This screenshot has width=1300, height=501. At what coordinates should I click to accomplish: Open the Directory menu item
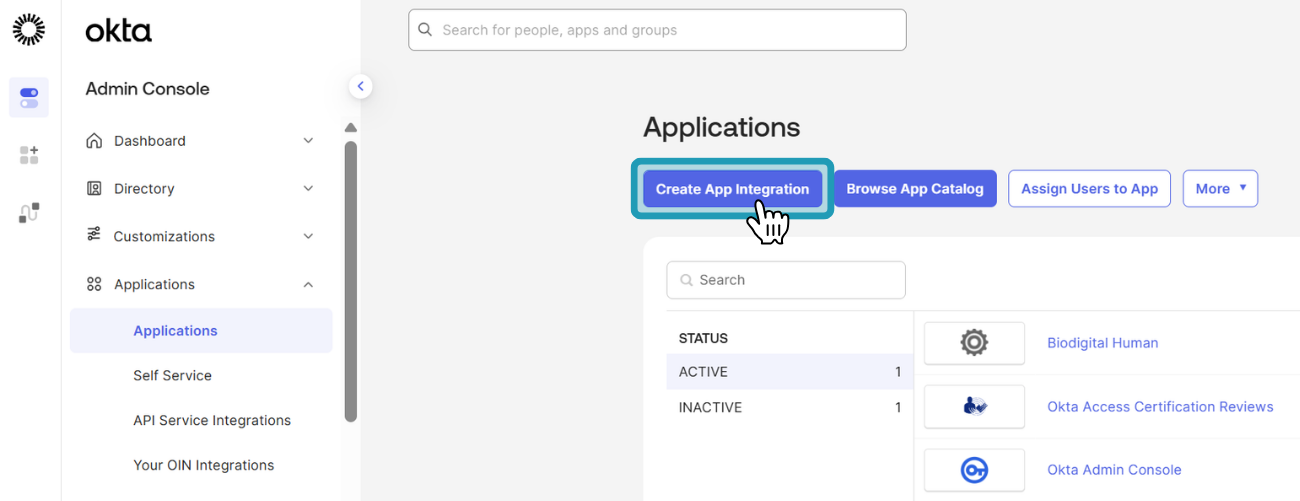pyautogui.click(x=201, y=188)
